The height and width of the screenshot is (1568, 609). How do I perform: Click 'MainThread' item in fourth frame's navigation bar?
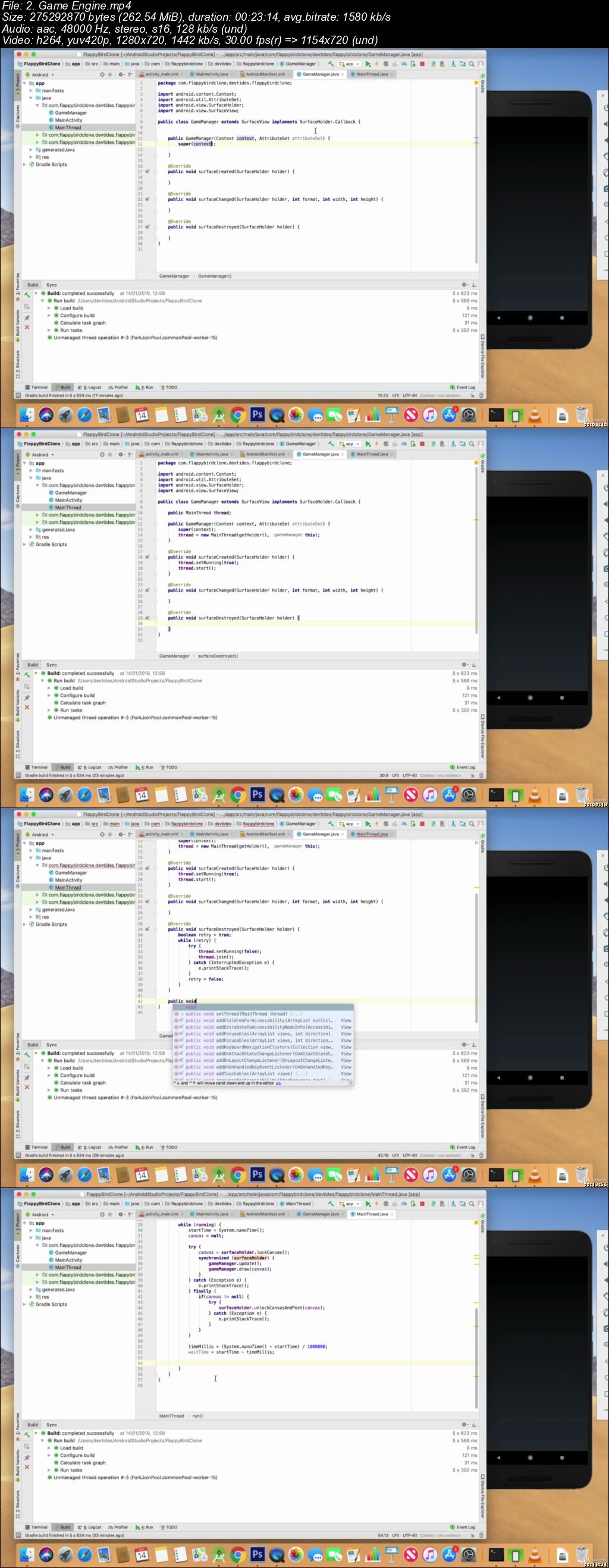point(297,1204)
